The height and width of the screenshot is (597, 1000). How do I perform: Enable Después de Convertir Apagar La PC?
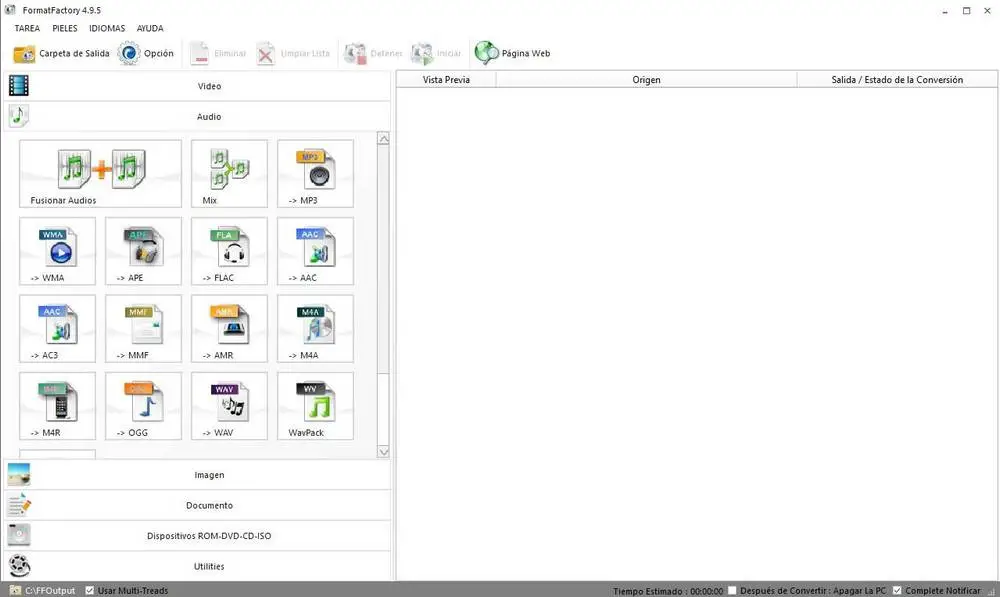pyautogui.click(x=732, y=591)
